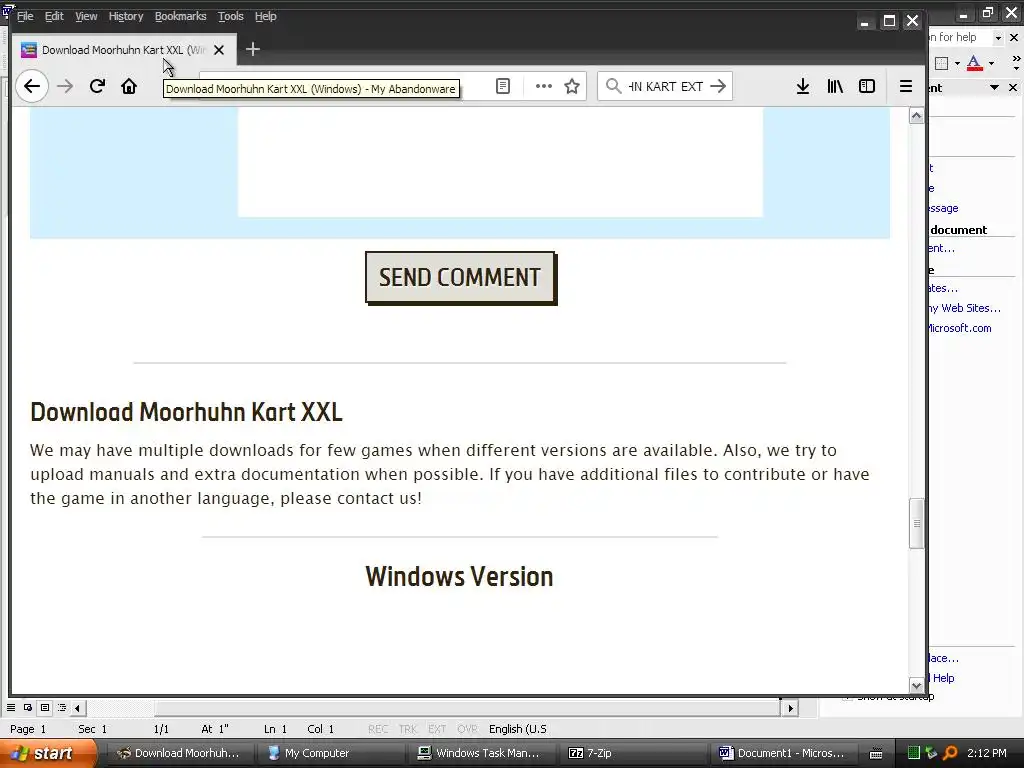The image size is (1024, 768).
Task: Open the browser File menu
Action: pos(25,16)
